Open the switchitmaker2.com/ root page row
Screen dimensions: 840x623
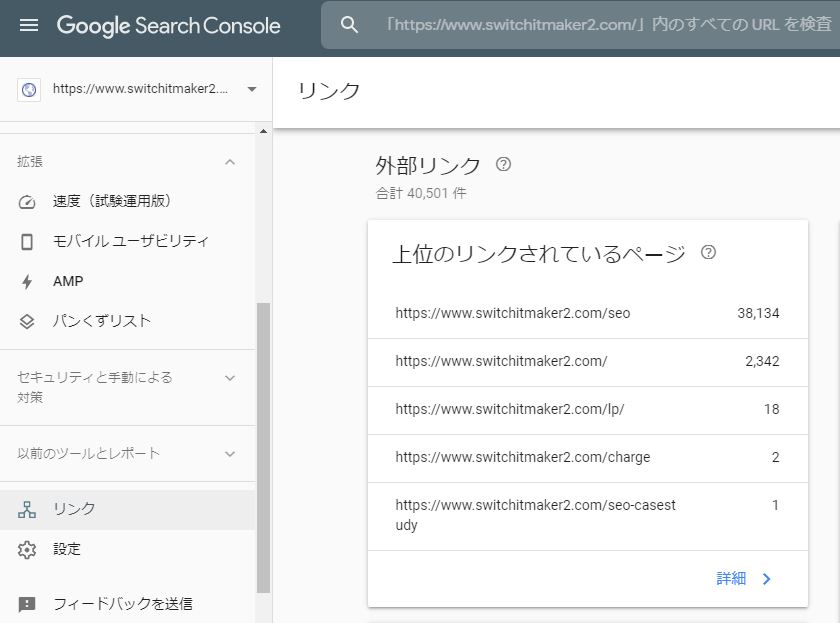pos(588,362)
